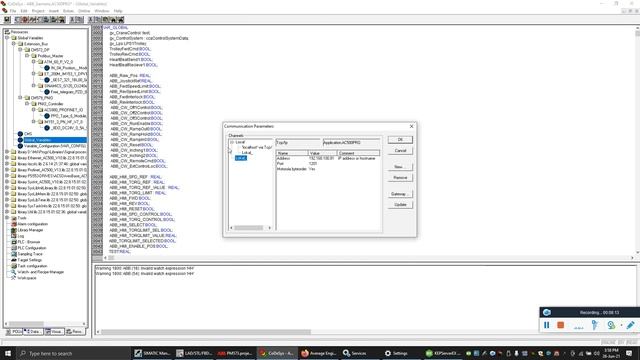Open the Project menu
The height and width of the screenshot is (360, 640).
pos(38,11)
